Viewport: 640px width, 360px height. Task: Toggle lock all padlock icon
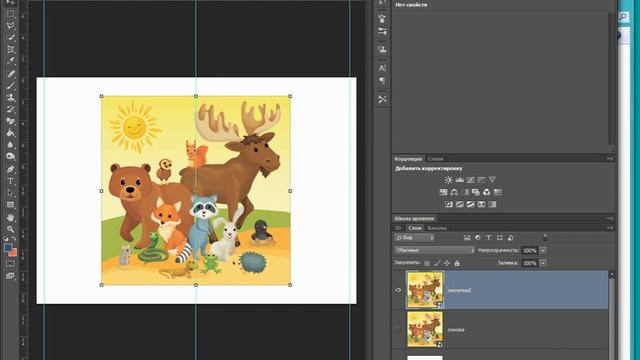tap(457, 263)
